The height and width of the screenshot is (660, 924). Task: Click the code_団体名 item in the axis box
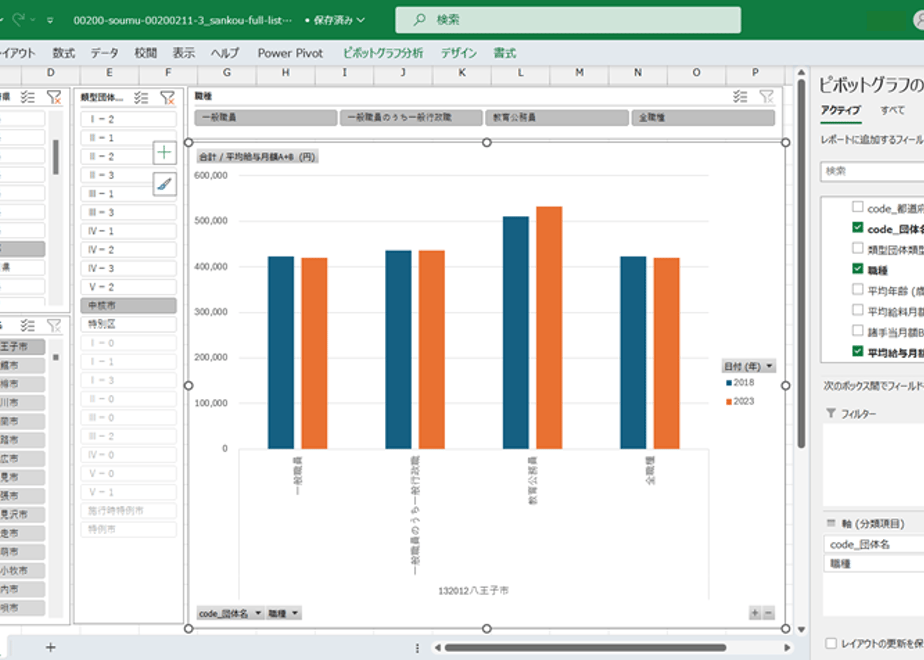[x=874, y=544]
